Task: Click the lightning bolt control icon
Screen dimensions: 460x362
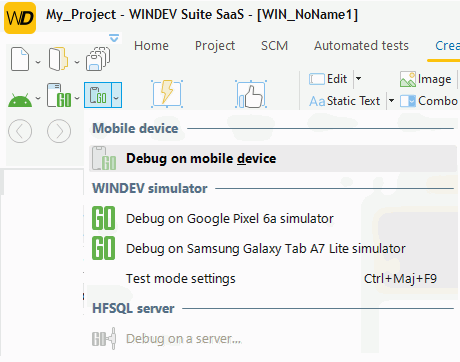Action: (x=167, y=94)
